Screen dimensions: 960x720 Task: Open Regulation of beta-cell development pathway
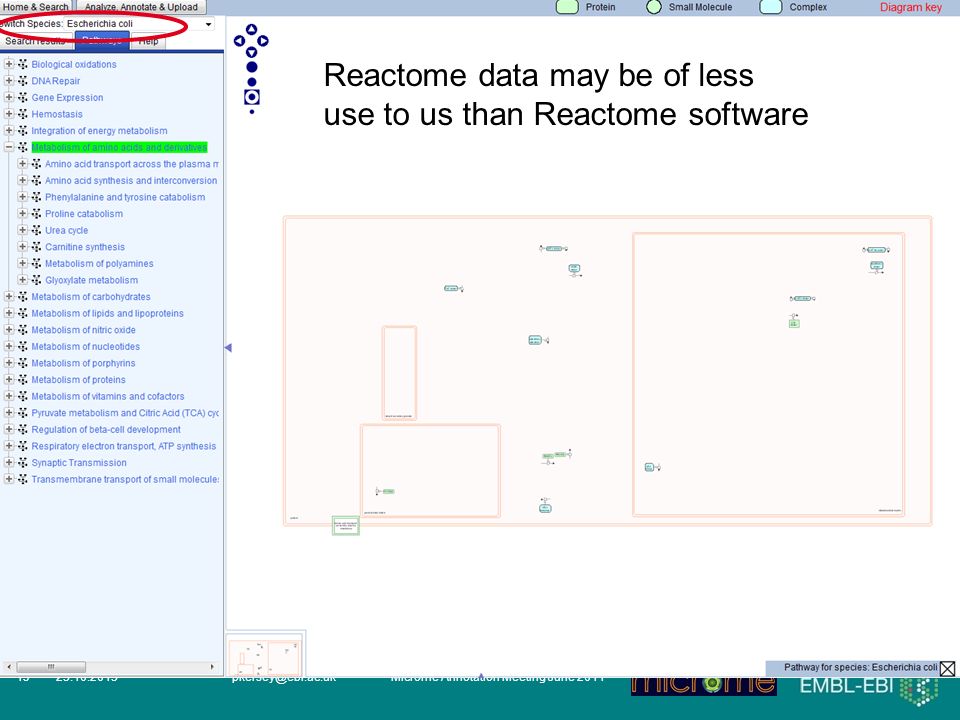point(106,430)
